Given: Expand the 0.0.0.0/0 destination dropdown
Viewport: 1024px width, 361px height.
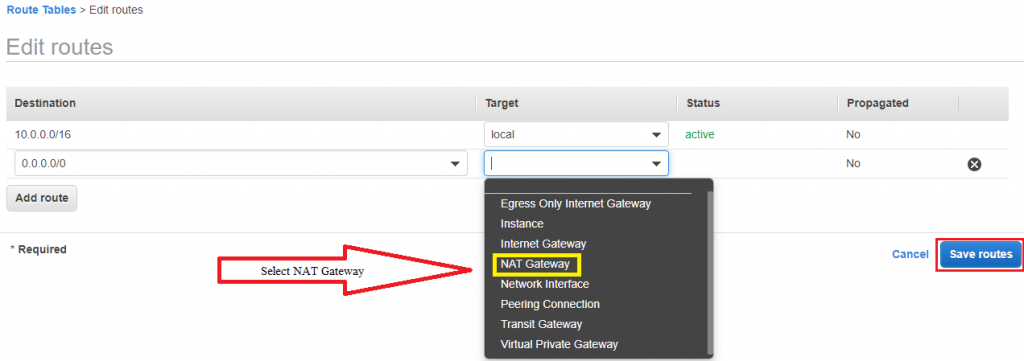Looking at the screenshot, I should click(455, 164).
